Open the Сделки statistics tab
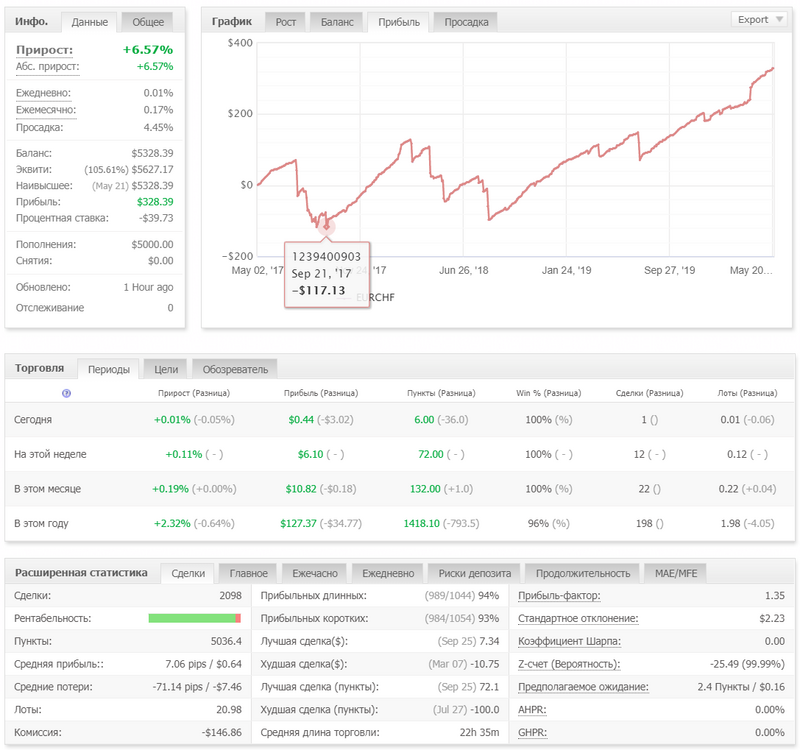This screenshot has width=800, height=750. 188,573
